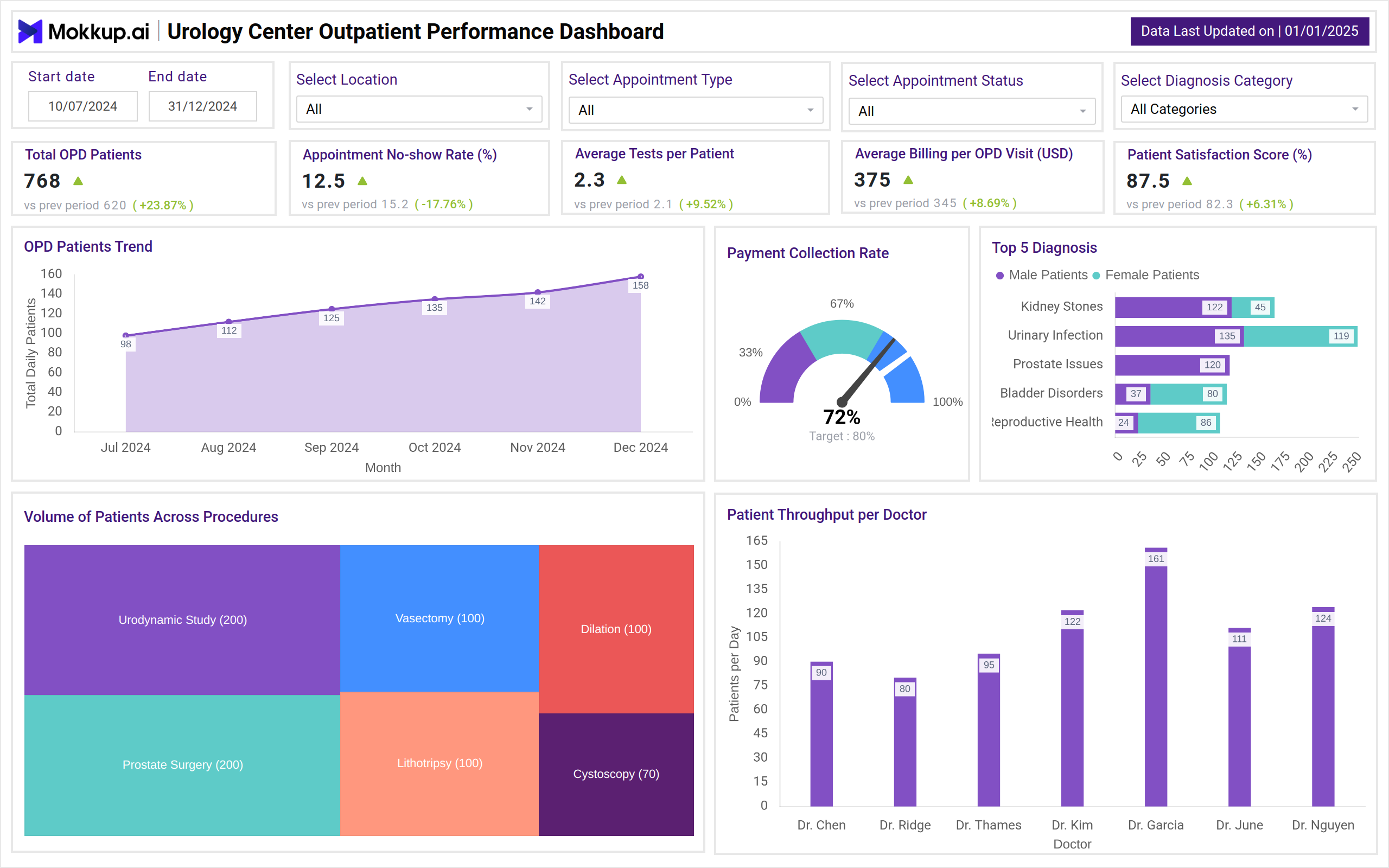
Task: Click the Nov 2024 data point 142
Action: (x=537, y=292)
